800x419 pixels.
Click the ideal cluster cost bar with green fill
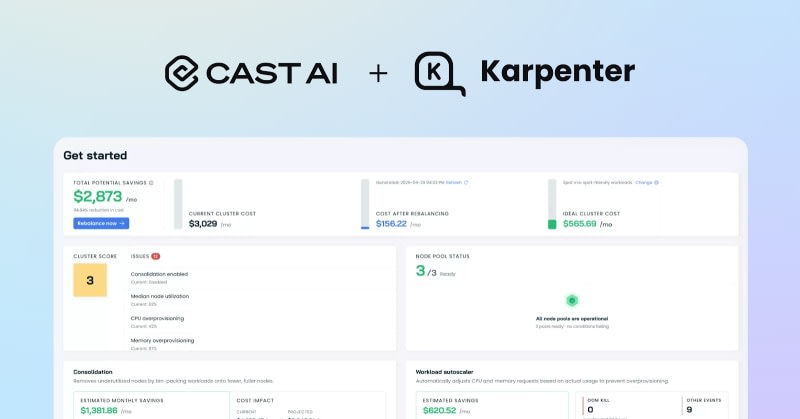pos(552,204)
